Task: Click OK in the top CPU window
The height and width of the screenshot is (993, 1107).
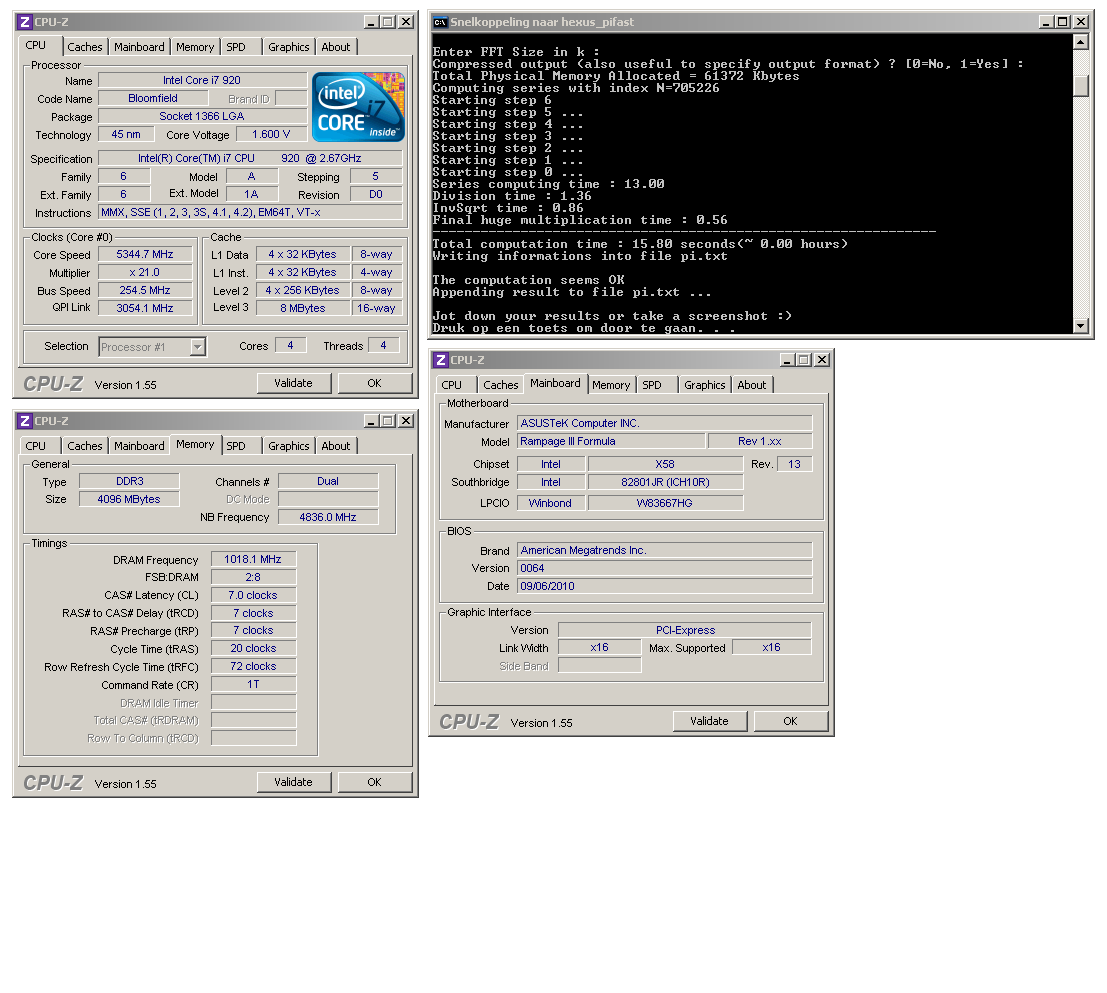Action: coord(374,383)
